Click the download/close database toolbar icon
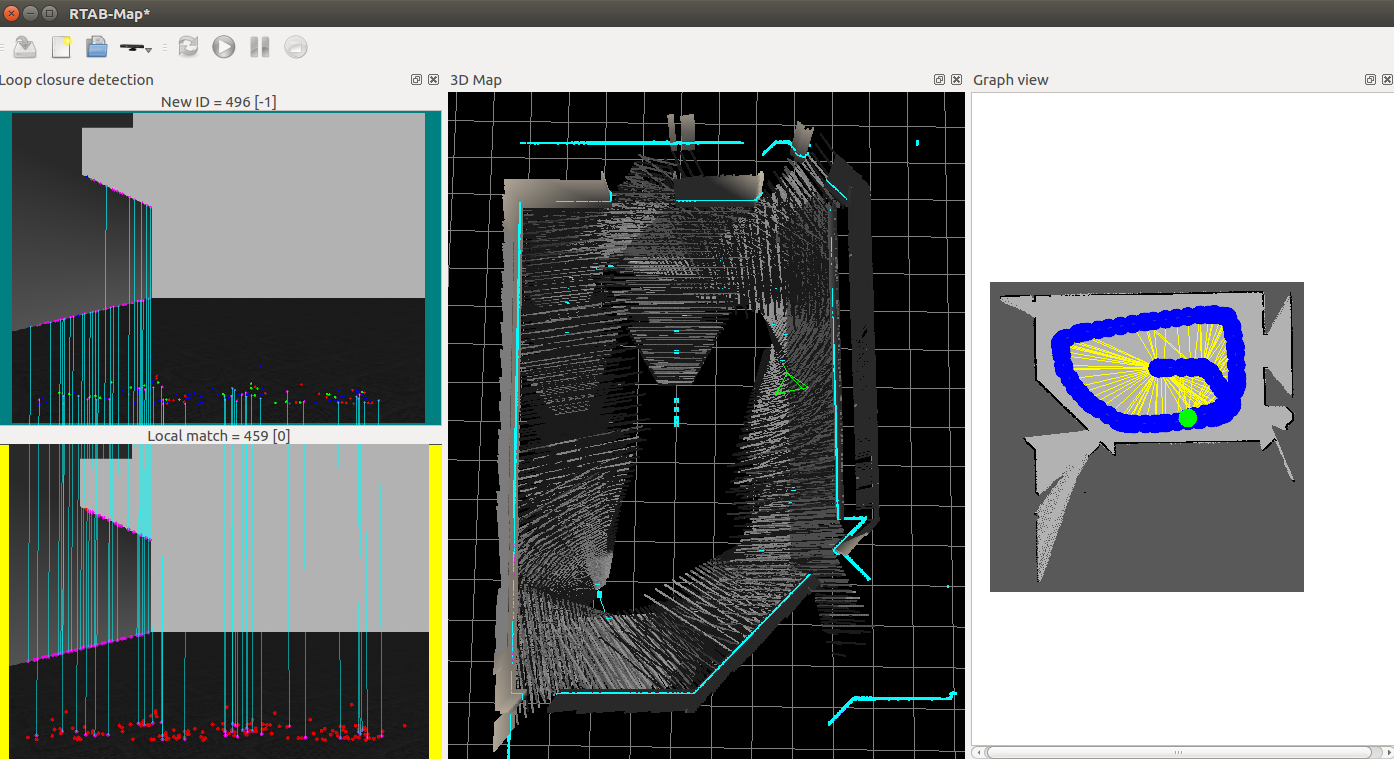This screenshot has height=759, width=1394. pos(25,47)
